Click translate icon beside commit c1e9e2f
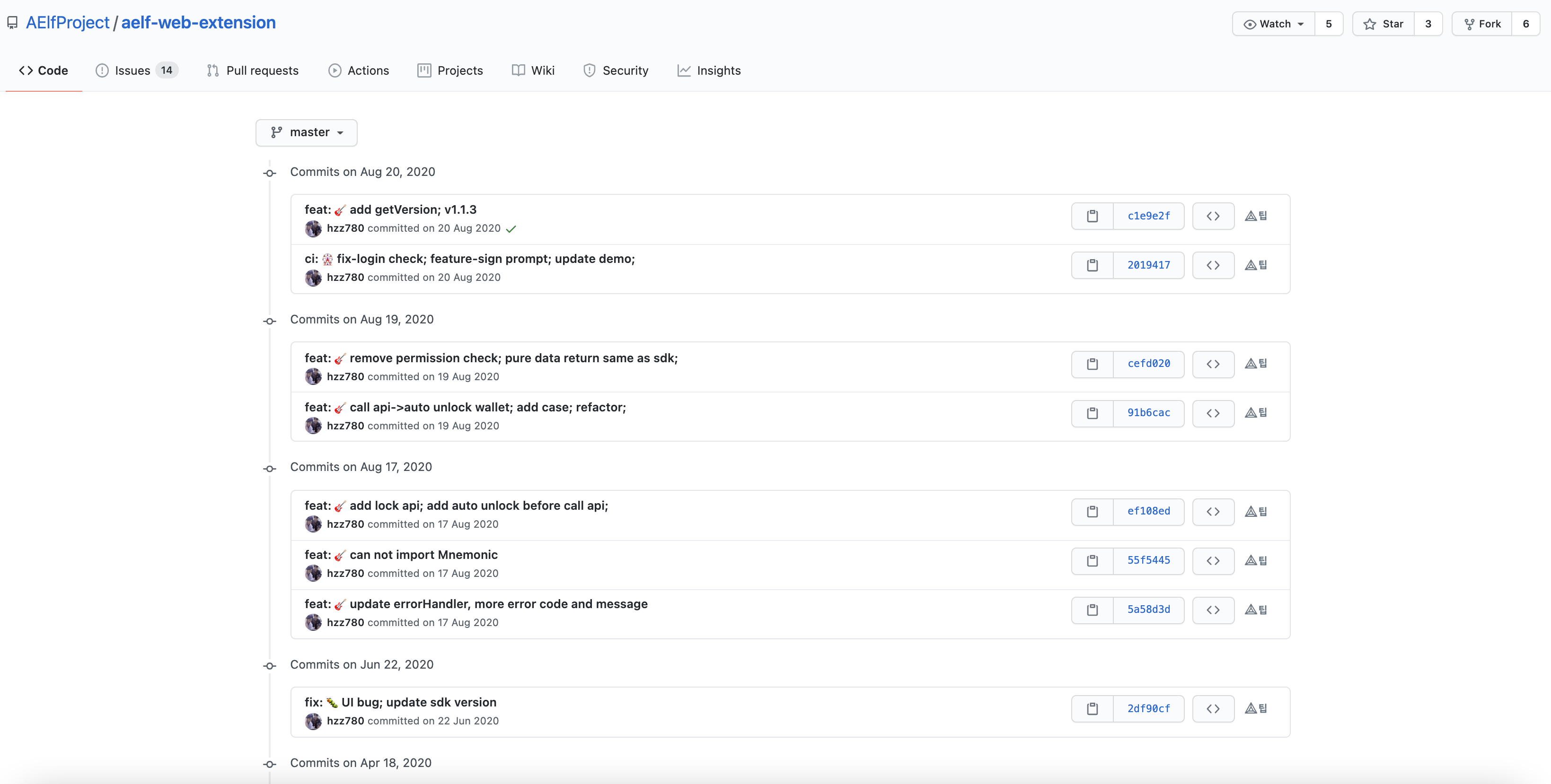The image size is (1551, 784). click(x=1256, y=216)
